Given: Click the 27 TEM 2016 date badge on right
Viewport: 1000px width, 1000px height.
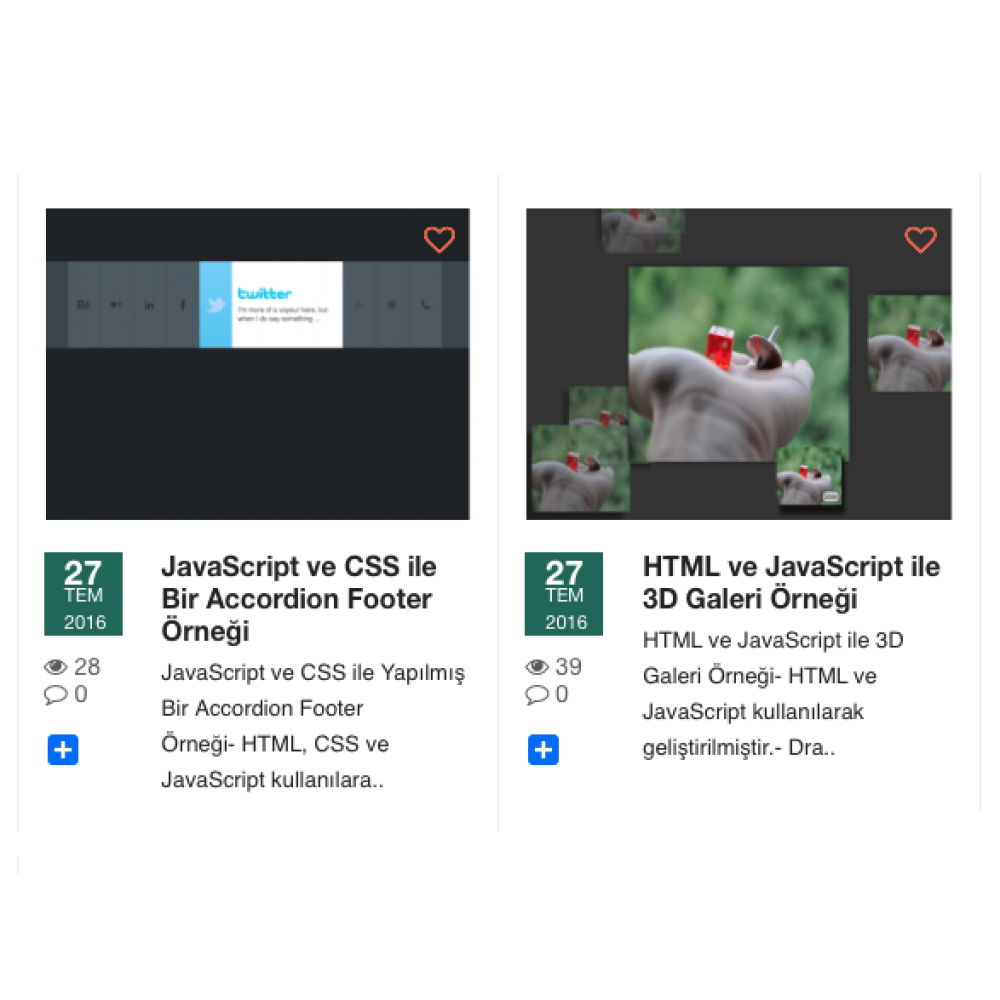Looking at the screenshot, I should click(x=563, y=594).
